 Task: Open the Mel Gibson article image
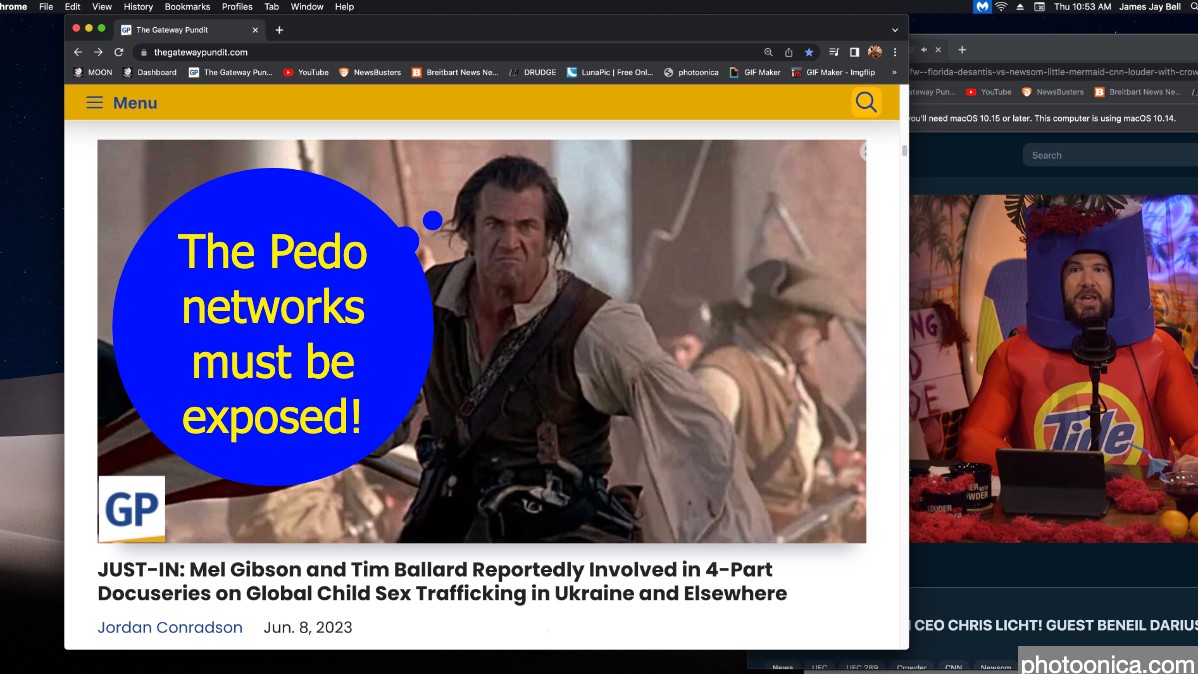coord(481,341)
